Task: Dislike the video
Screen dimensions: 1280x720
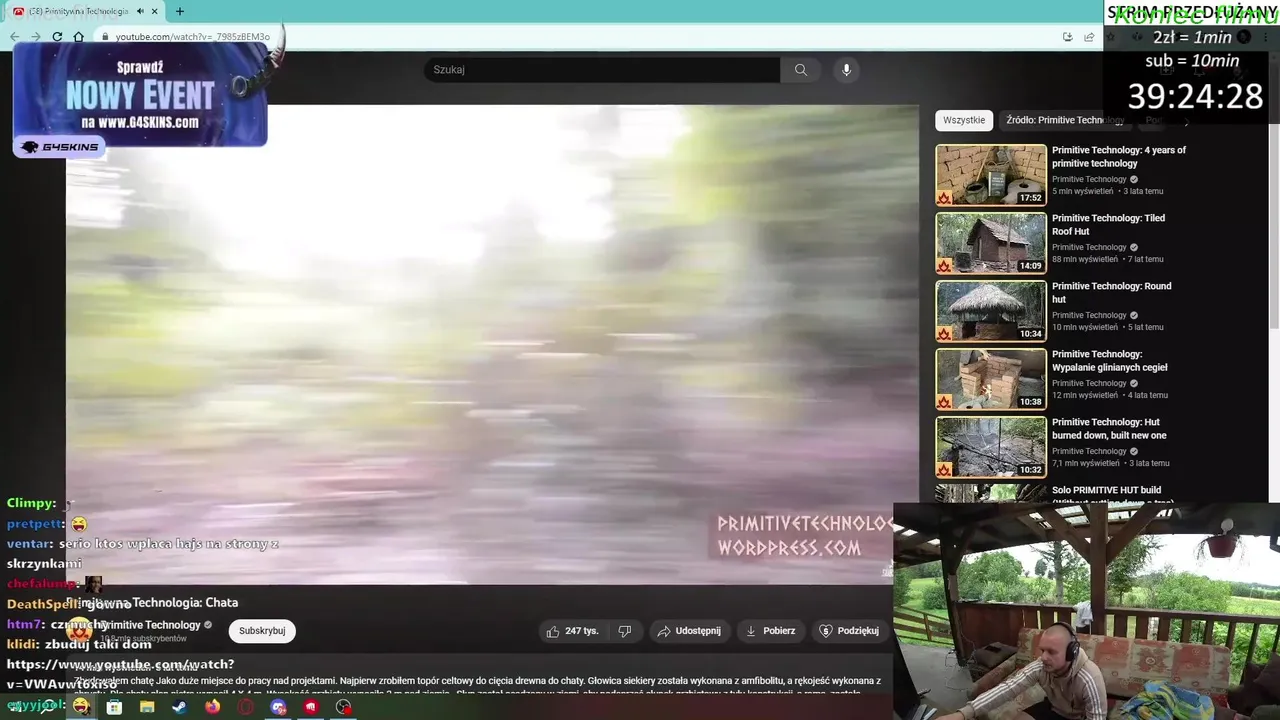Action: 624,631
